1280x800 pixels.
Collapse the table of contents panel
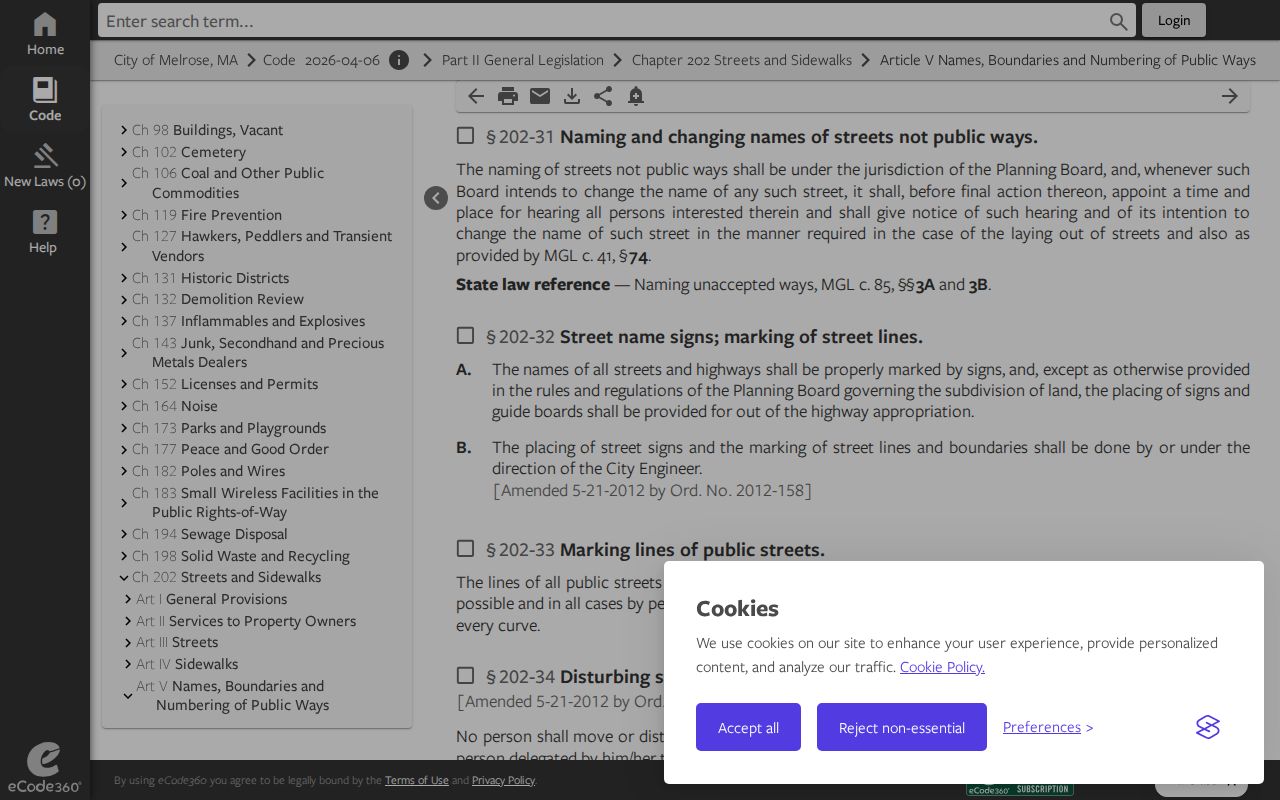click(x=436, y=198)
